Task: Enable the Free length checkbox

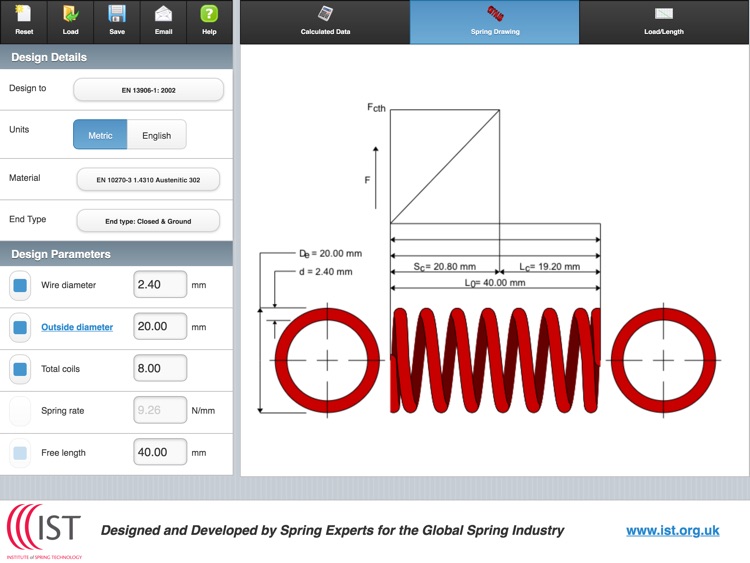Action: coord(20,453)
